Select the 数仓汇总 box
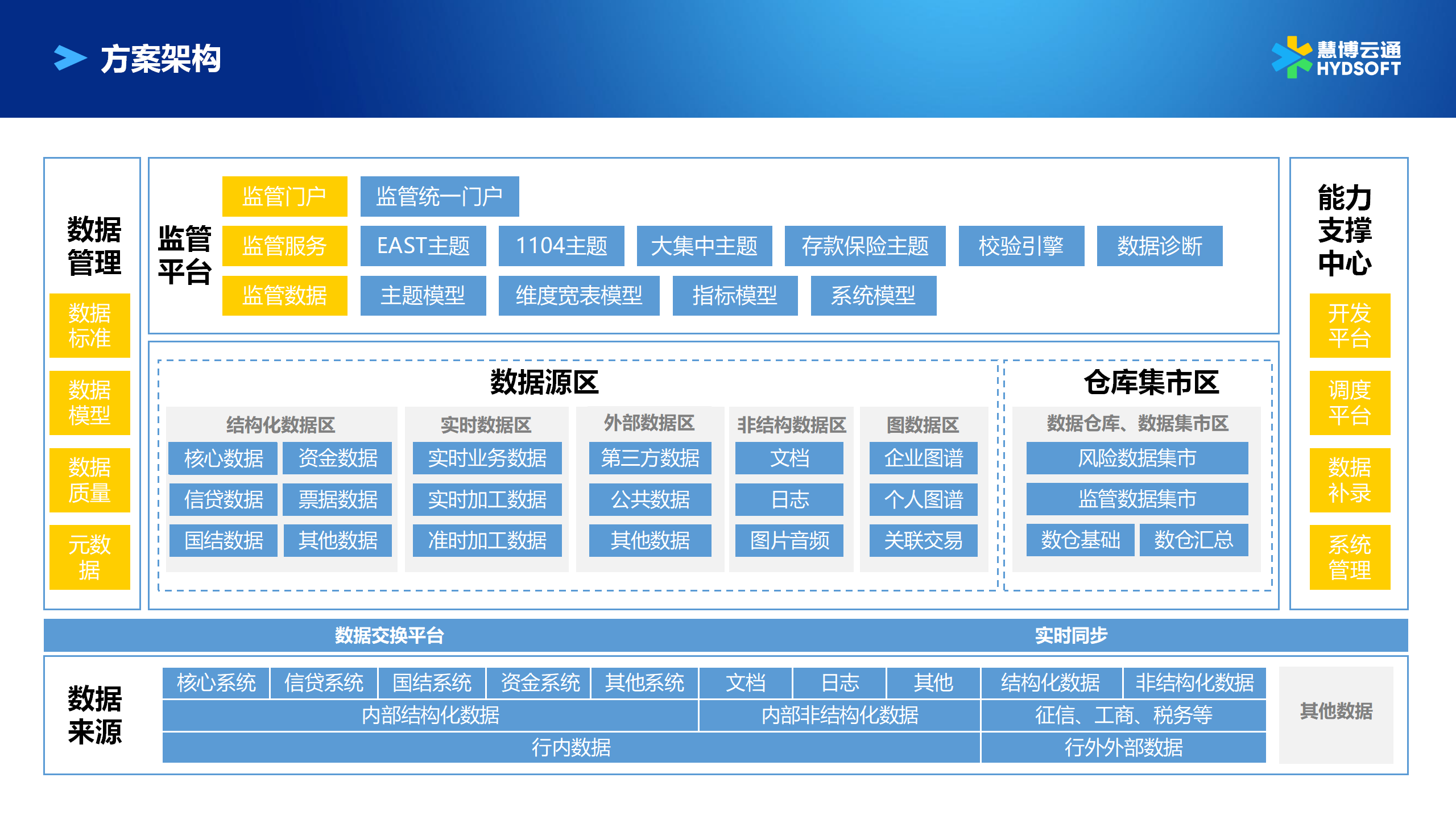Viewport: 1456px width, 819px height. (x=1193, y=540)
